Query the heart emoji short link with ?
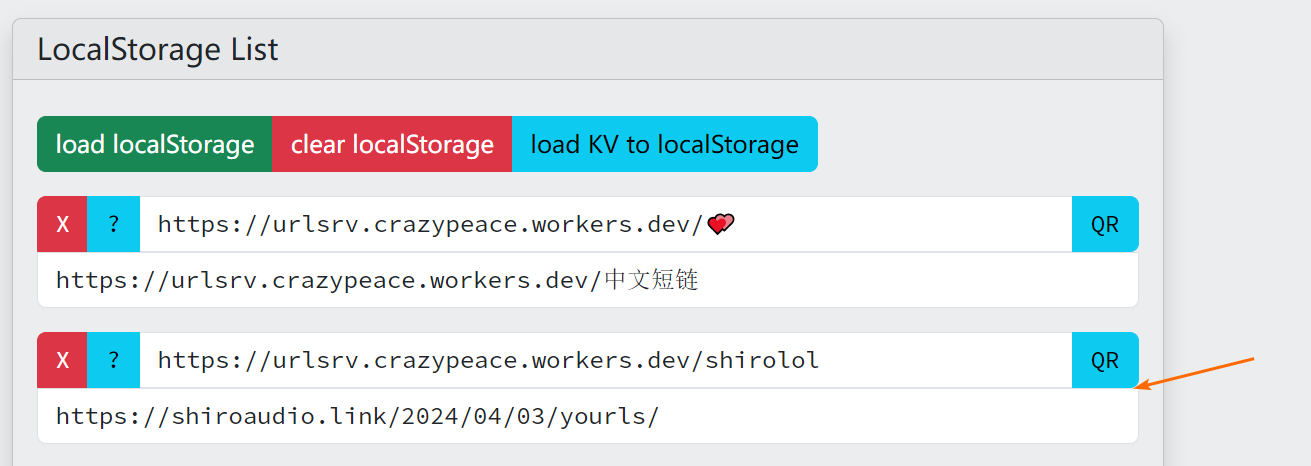 click(113, 224)
